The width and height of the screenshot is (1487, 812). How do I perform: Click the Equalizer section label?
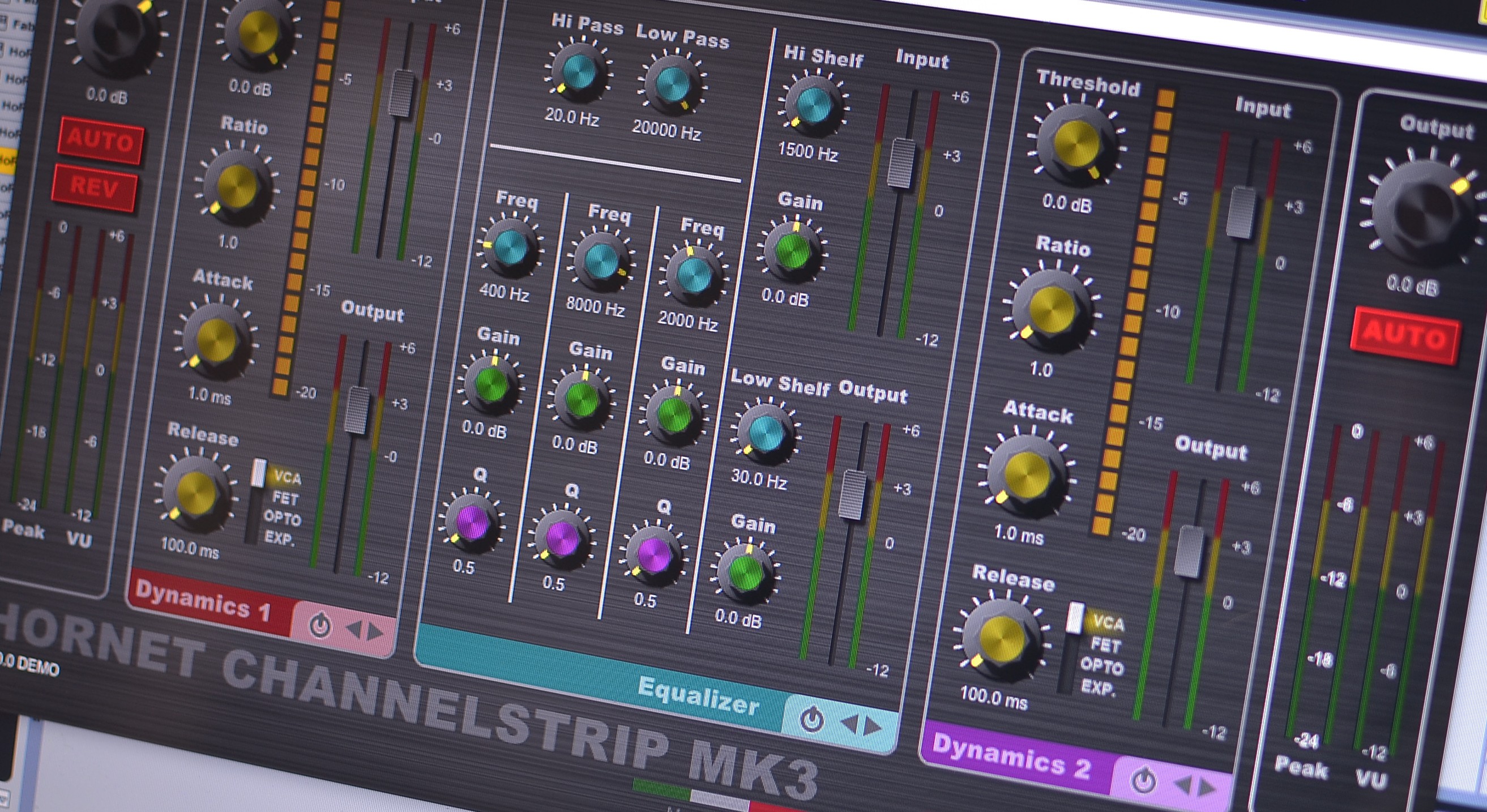pyautogui.click(x=698, y=696)
